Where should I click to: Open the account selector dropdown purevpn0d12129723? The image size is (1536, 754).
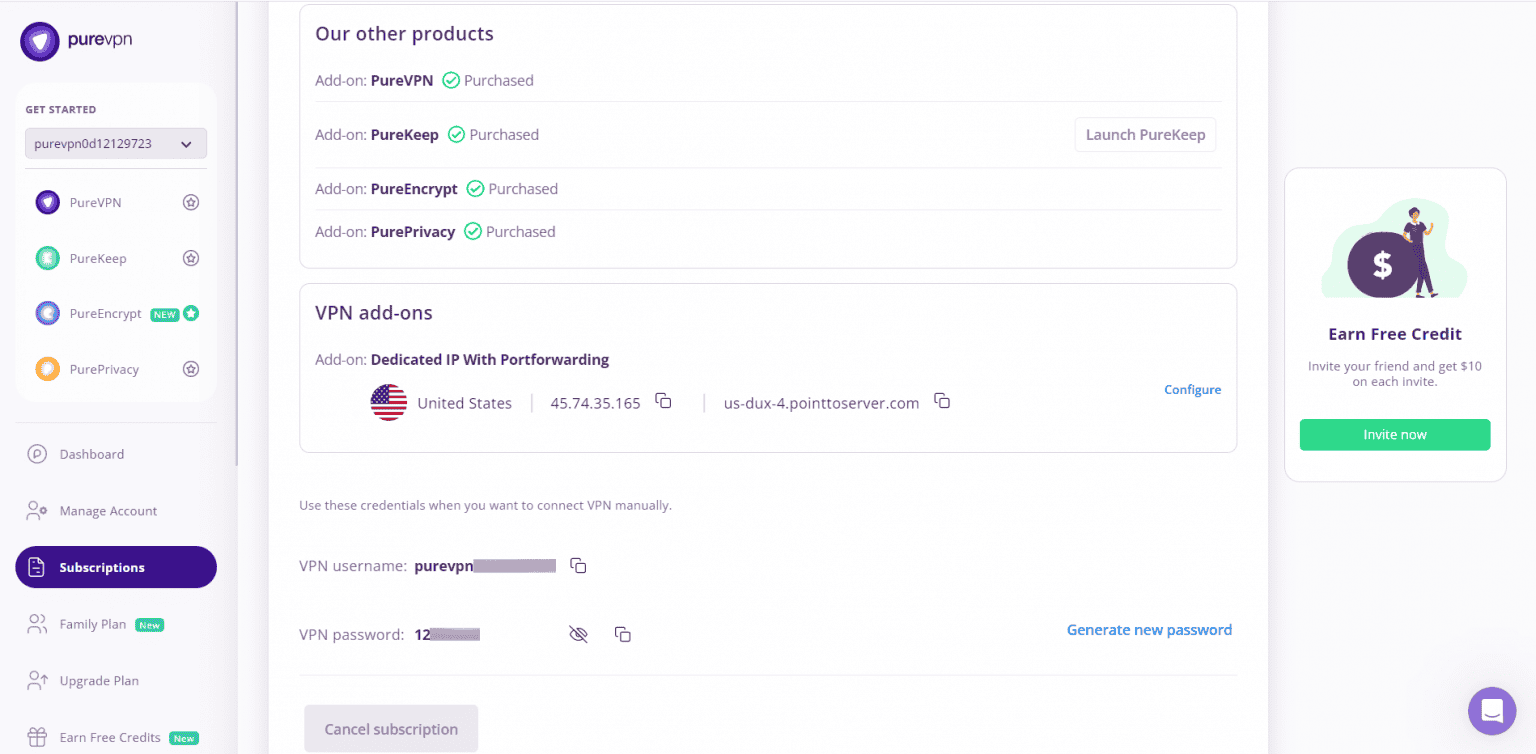pyautogui.click(x=116, y=143)
